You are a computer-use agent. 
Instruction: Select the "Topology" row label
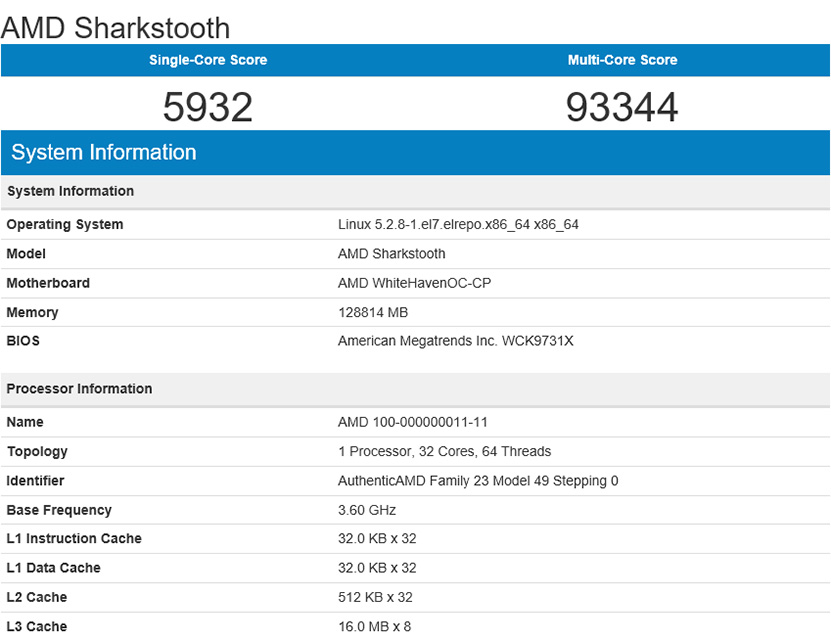(x=37, y=452)
